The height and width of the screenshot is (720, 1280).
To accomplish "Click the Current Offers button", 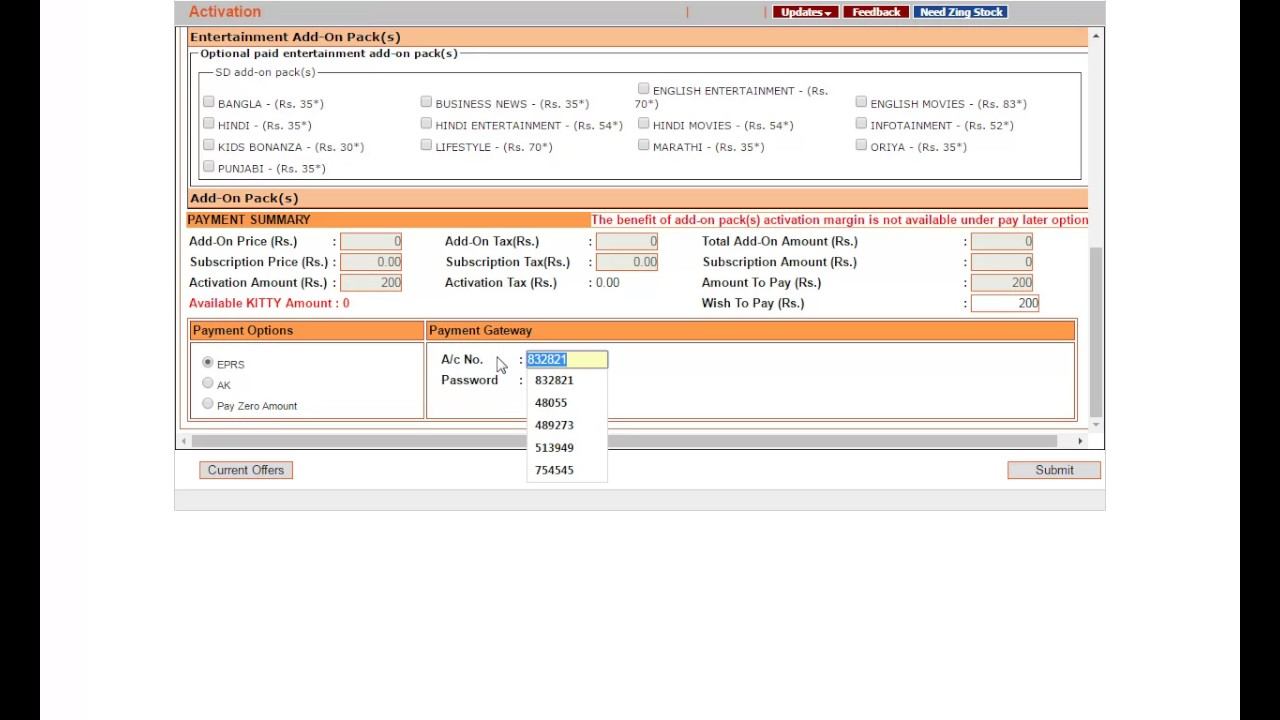I will point(246,470).
